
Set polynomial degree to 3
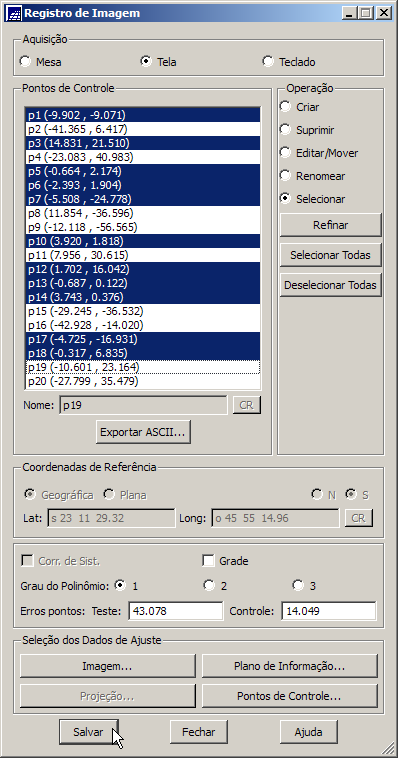pos(298,586)
